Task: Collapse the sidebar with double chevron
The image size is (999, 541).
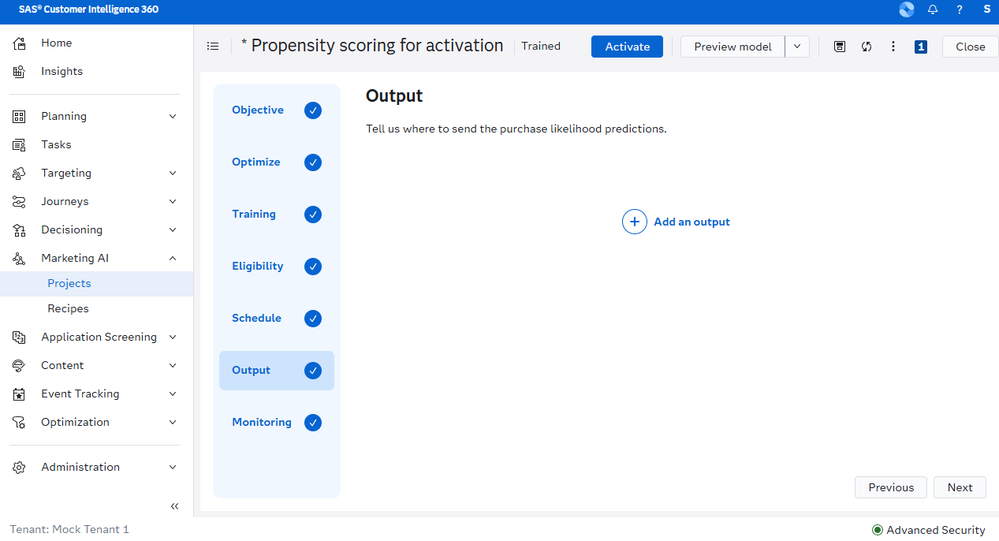Action: pyautogui.click(x=175, y=507)
